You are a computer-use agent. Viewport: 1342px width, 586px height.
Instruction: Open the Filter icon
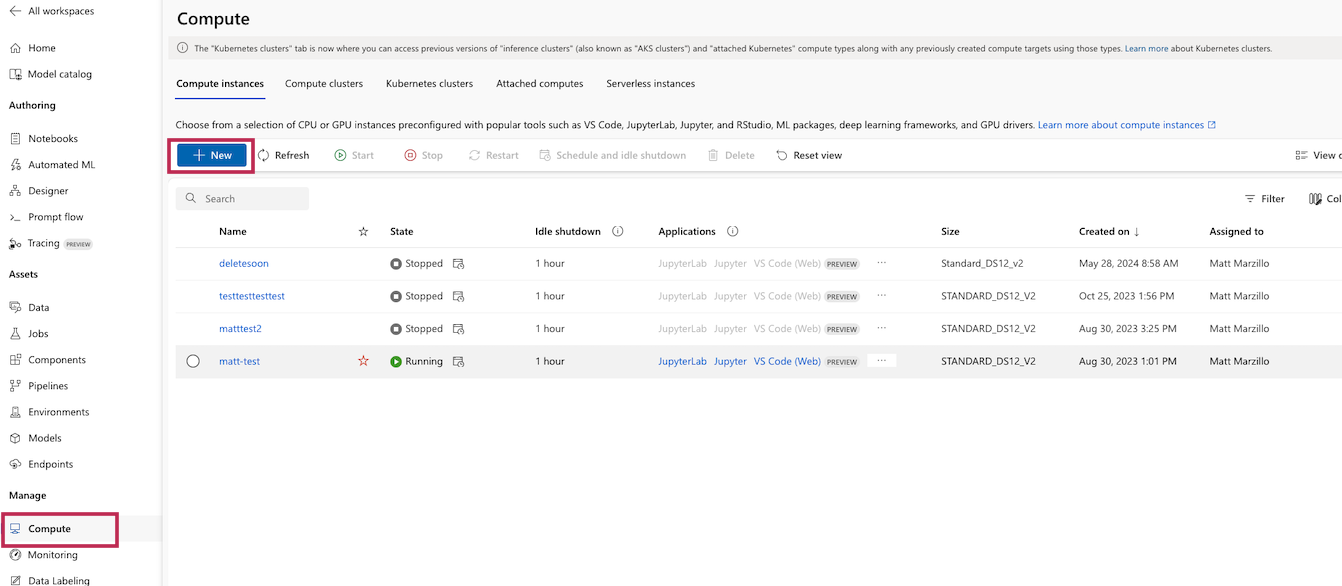coord(1250,199)
